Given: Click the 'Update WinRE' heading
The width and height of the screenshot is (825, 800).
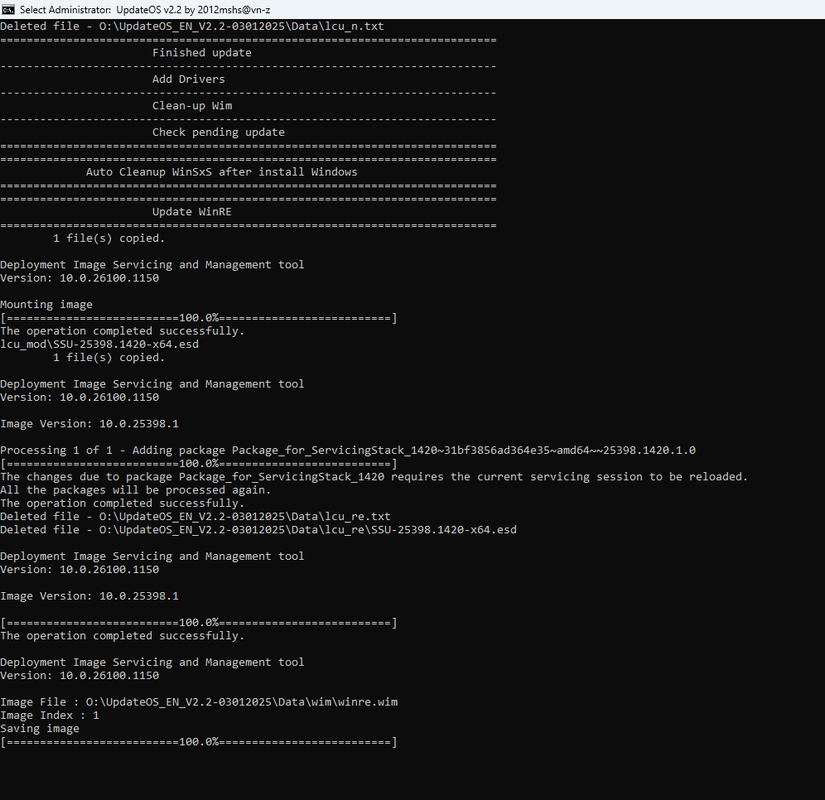Looking at the screenshot, I should tap(192, 212).
